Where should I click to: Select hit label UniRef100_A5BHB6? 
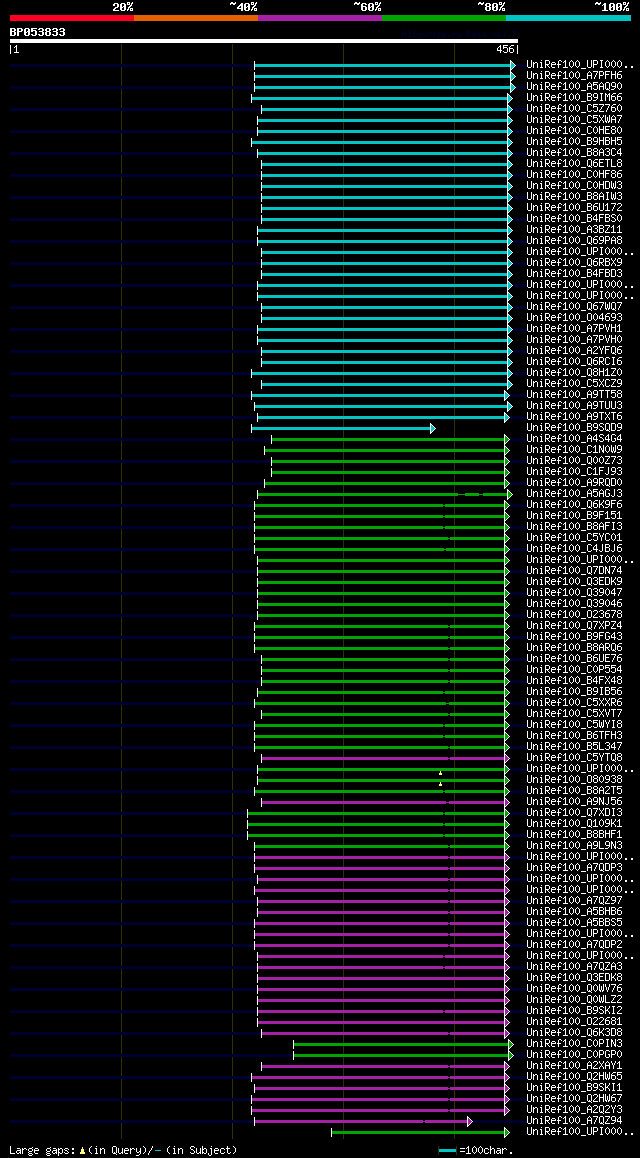574,912
